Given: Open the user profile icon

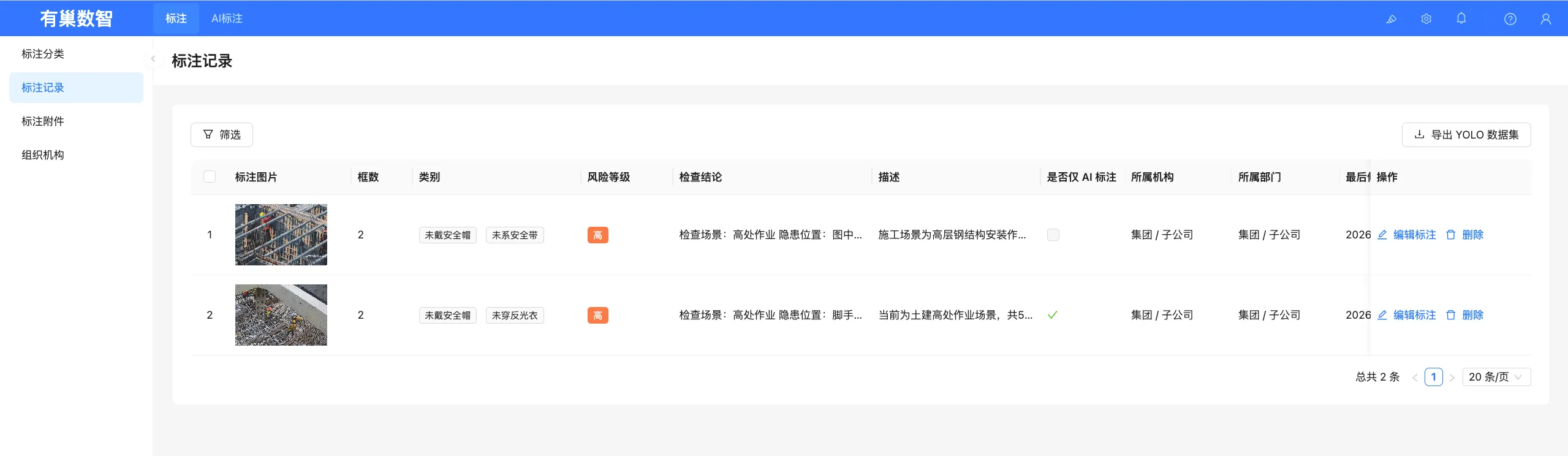Looking at the screenshot, I should [1546, 19].
